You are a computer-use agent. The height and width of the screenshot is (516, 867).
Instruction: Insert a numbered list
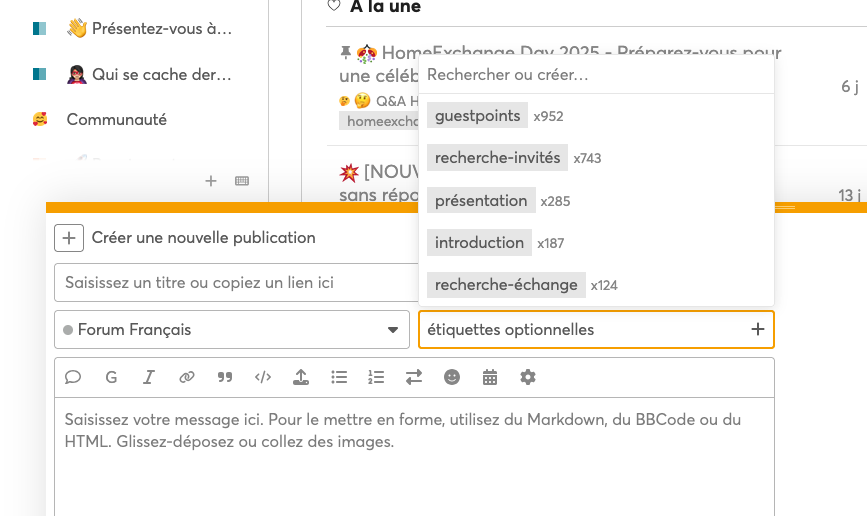(x=376, y=377)
